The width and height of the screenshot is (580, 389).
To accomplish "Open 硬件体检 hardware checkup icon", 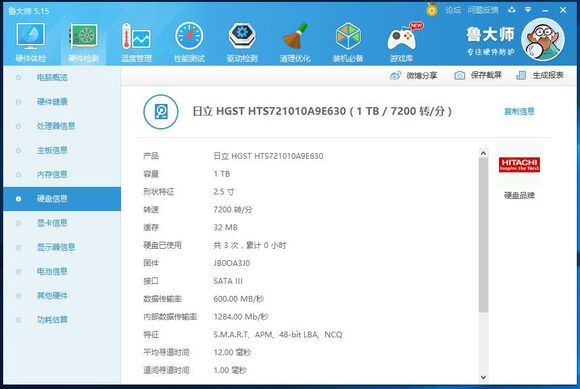I will click(x=31, y=42).
